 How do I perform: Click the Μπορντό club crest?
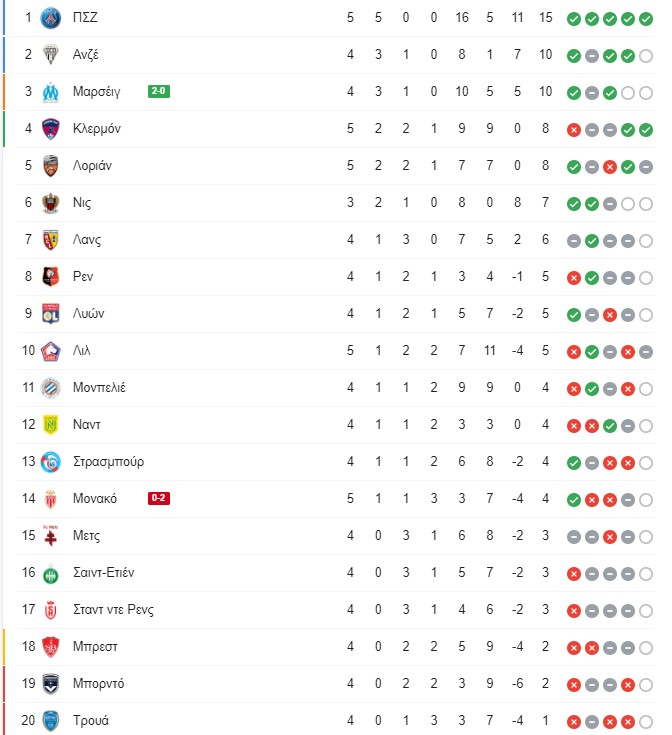click(x=51, y=684)
